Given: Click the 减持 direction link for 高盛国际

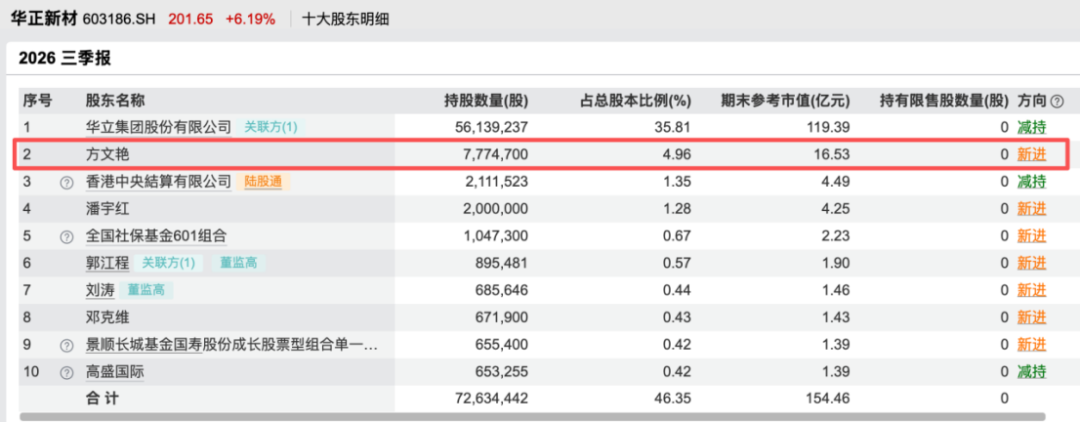Looking at the screenshot, I should tap(1032, 372).
